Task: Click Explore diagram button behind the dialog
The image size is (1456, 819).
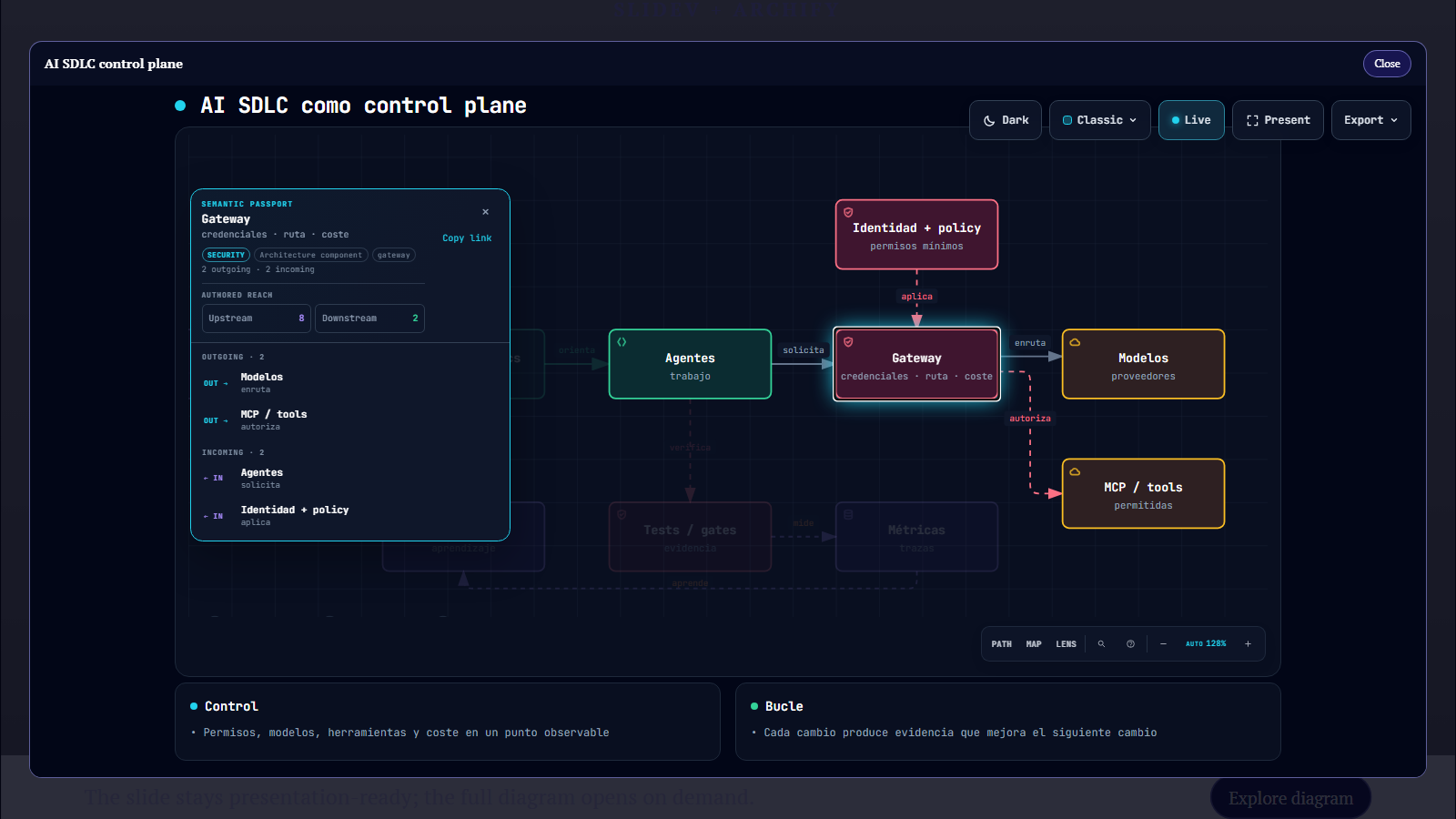Action: tap(1290, 798)
